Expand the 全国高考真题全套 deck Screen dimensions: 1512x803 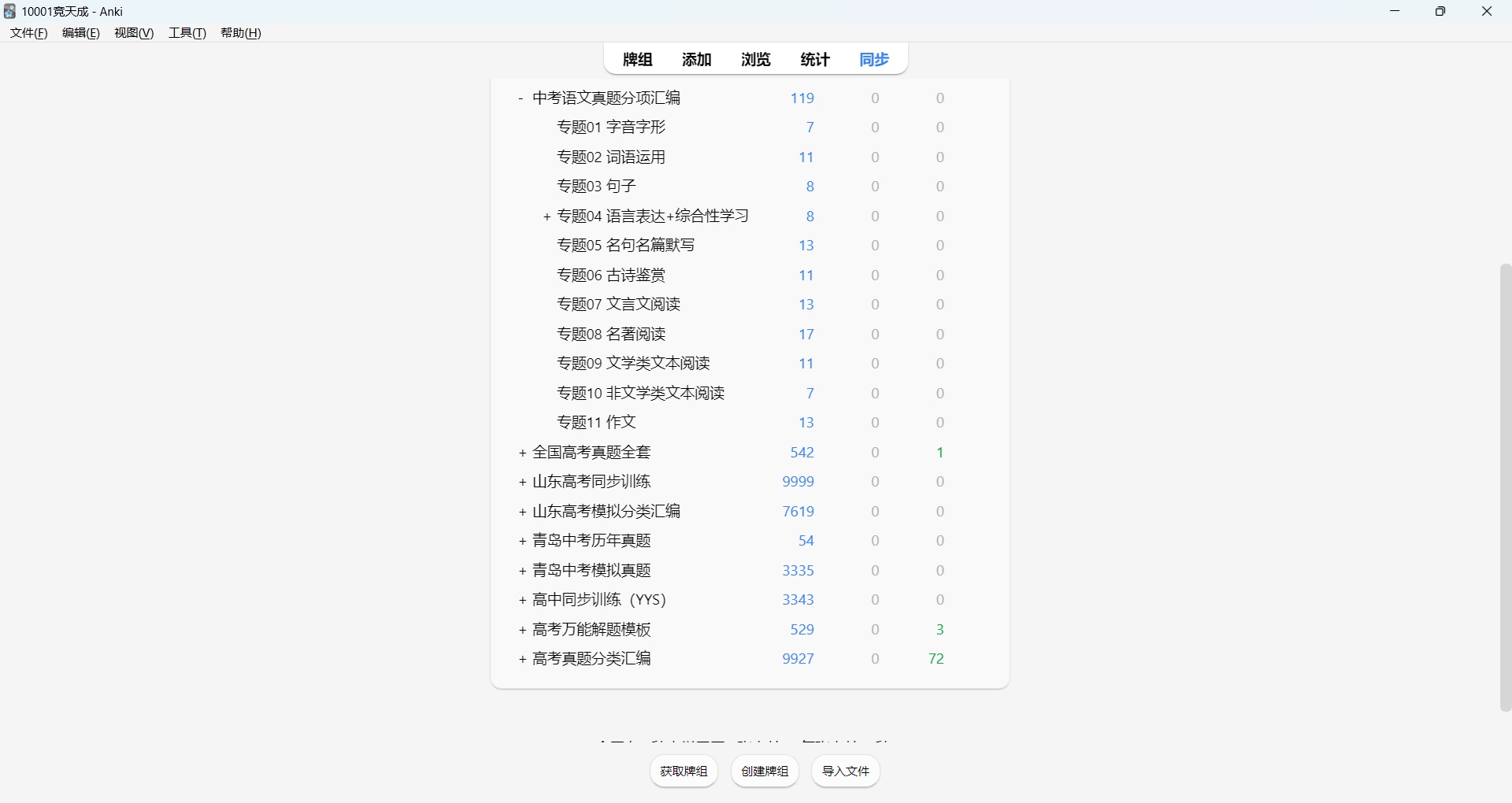(x=522, y=453)
